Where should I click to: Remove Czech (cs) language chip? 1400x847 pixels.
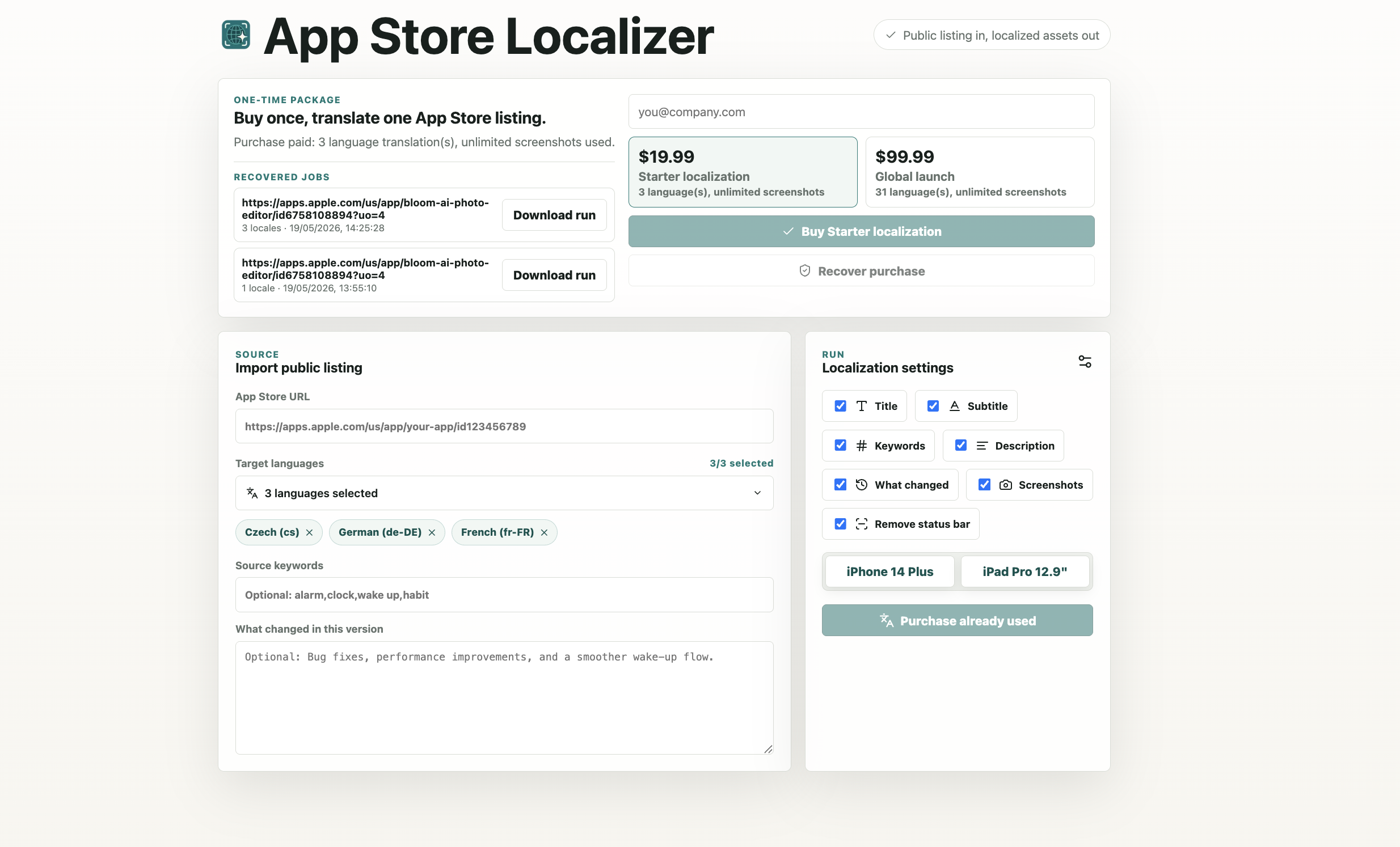click(309, 532)
